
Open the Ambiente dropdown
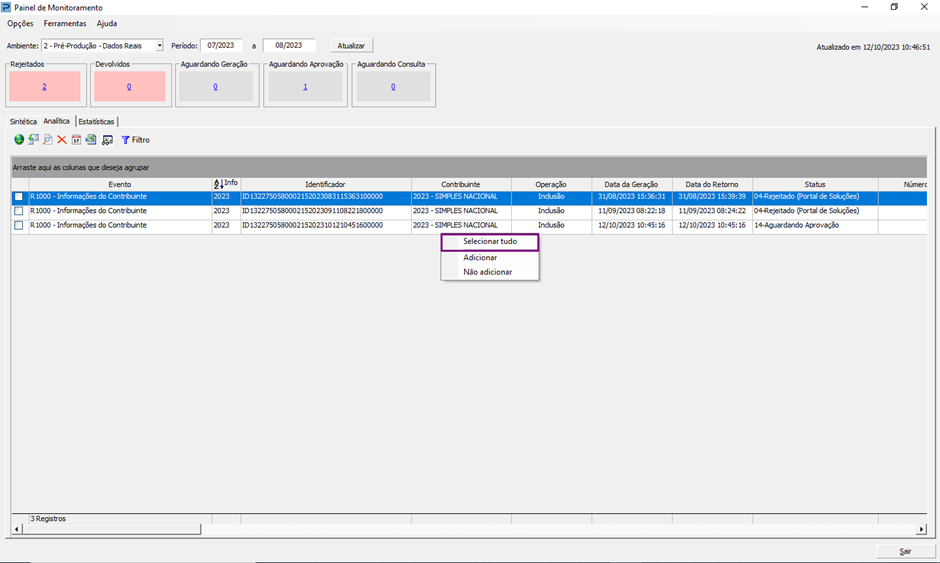point(159,45)
